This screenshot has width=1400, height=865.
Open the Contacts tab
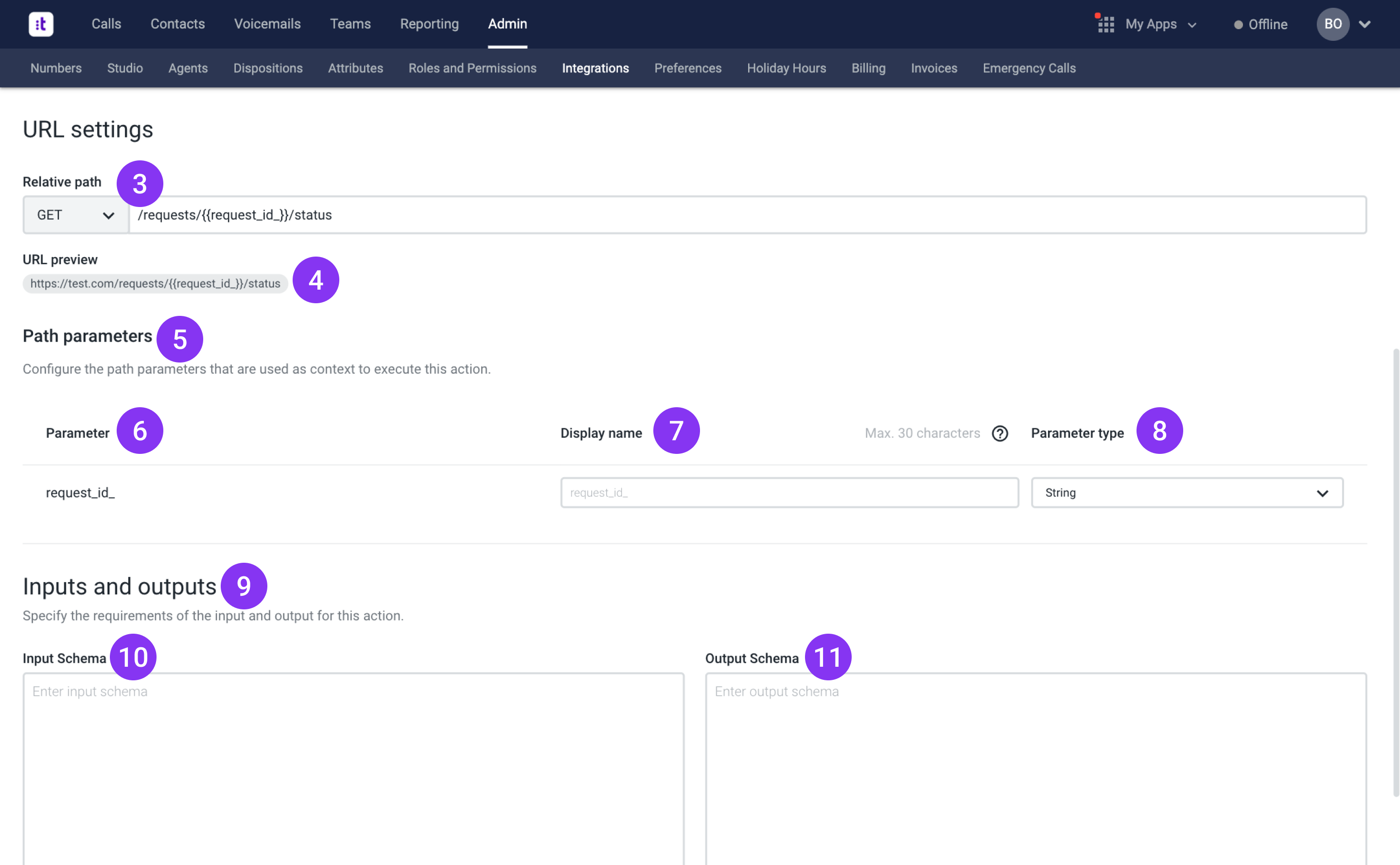click(x=177, y=24)
